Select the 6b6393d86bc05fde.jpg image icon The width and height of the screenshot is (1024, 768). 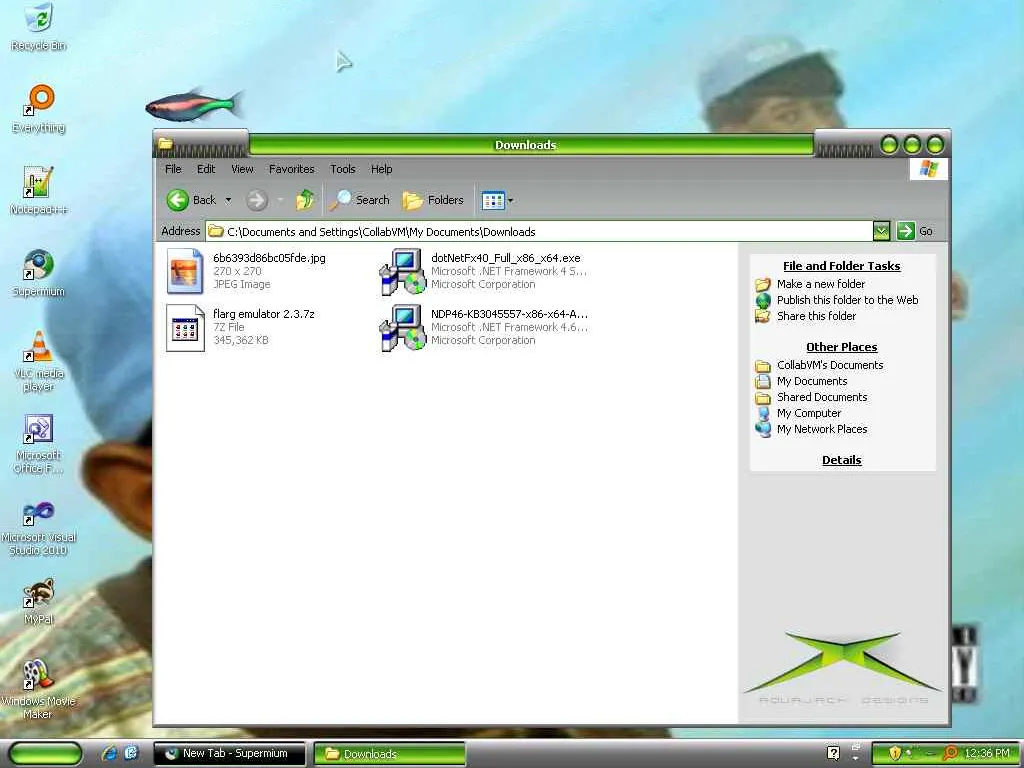tap(185, 271)
